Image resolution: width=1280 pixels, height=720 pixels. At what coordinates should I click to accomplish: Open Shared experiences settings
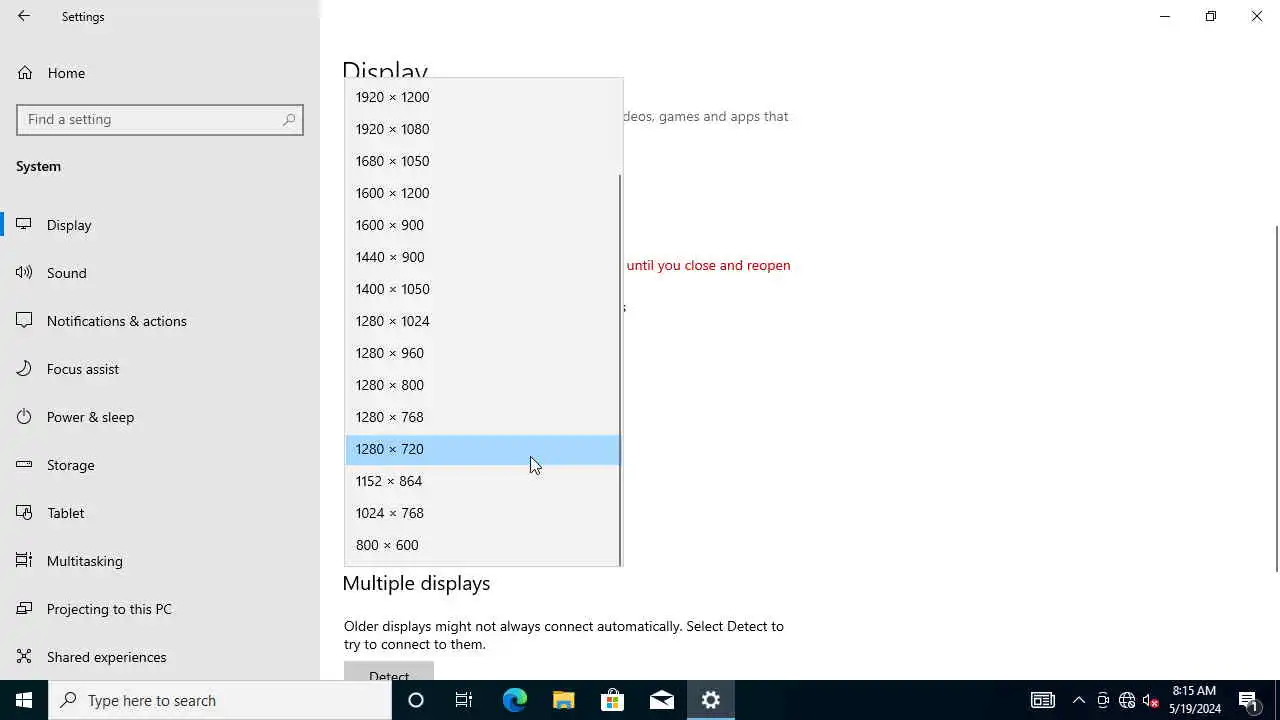[160, 657]
